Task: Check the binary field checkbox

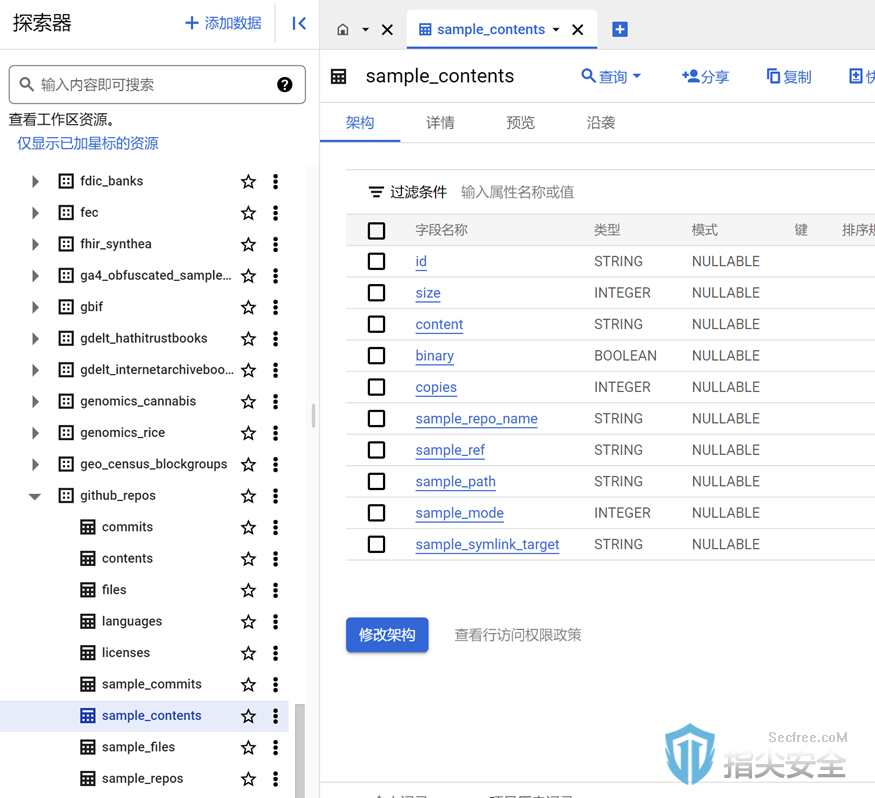Action: [376, 355]
